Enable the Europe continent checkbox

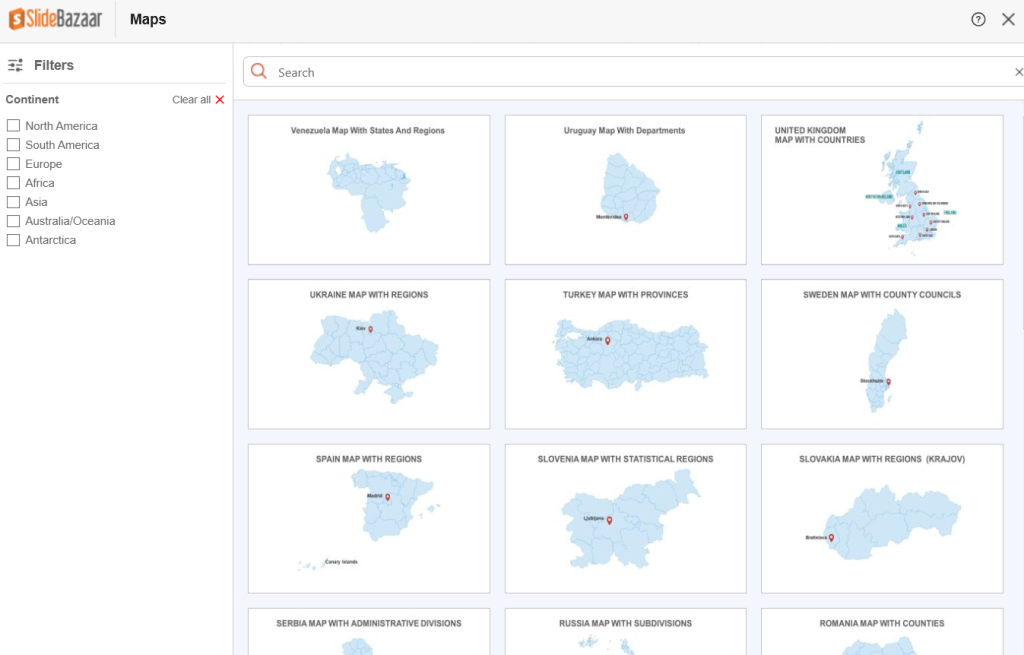[14, 164]
